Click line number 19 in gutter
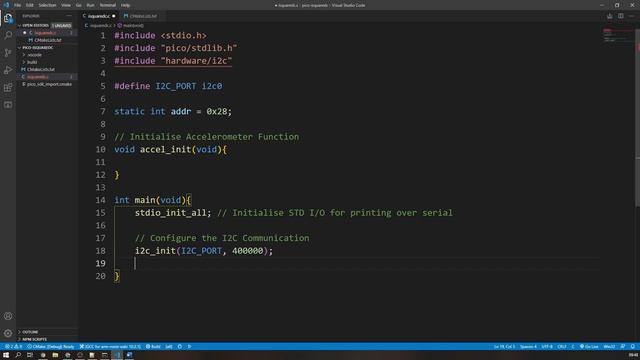The height and width of the screenshot is (360, 640). point(100,263)
